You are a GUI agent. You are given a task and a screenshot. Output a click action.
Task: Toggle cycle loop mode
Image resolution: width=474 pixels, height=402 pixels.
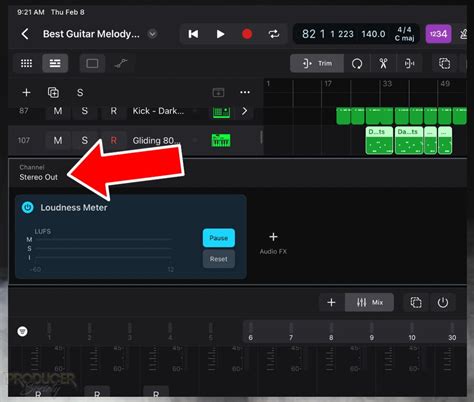(x=274, y=34)
